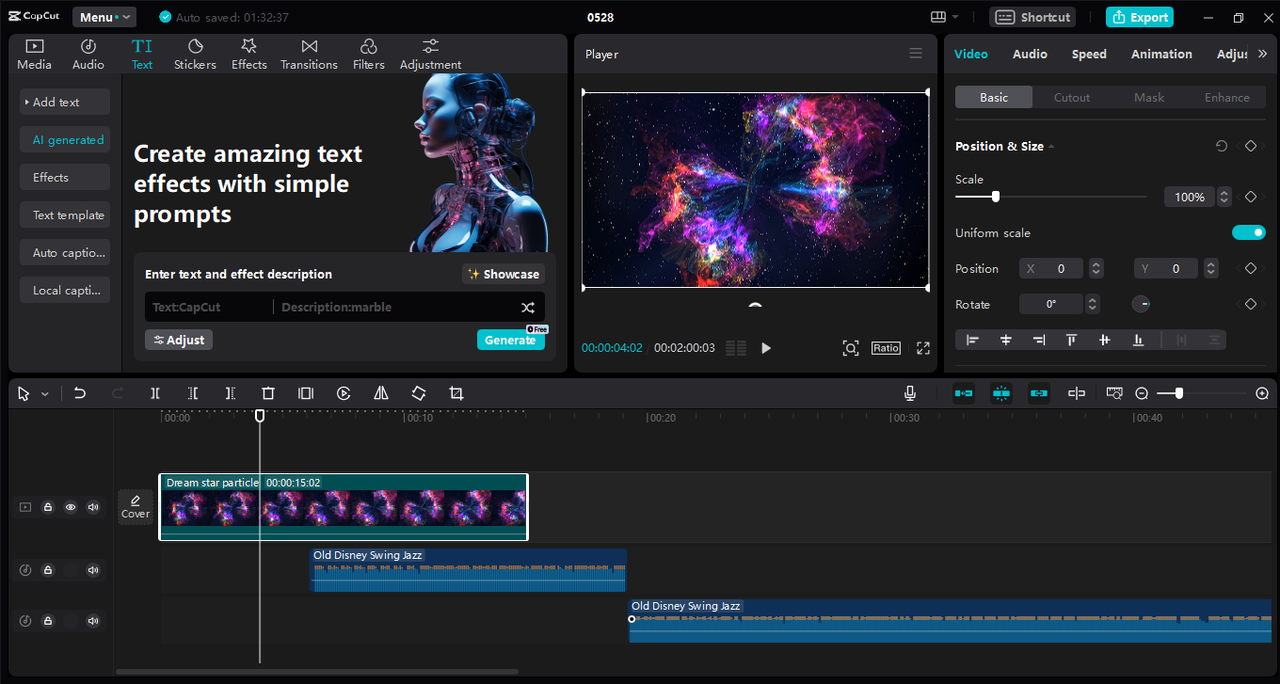The width and height of the screenshot is (1280, 684).
Task: Open the Effects panel in top toolbar
Action: click(249, 54)
